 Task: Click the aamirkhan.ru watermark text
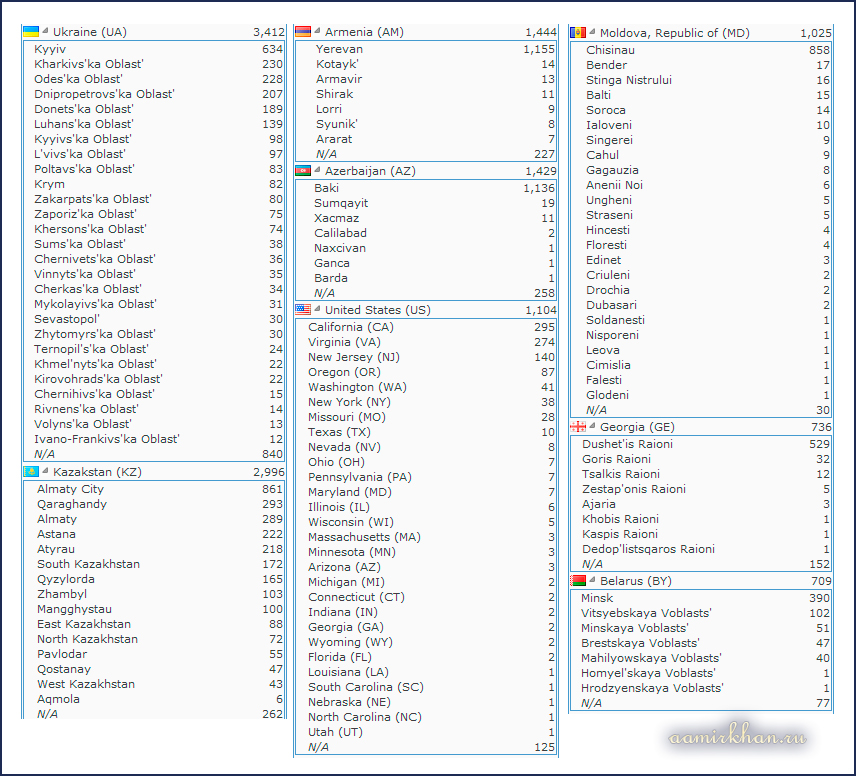tap(738, 737)
